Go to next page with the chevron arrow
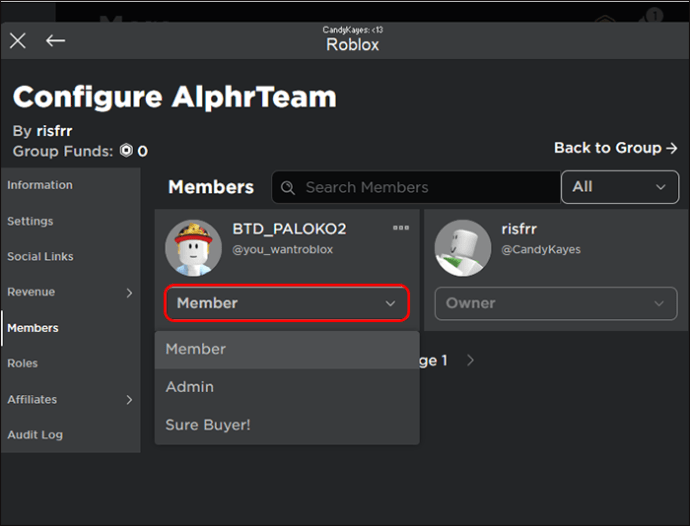This screenshot has width=690, height=526. pos(470,360)
